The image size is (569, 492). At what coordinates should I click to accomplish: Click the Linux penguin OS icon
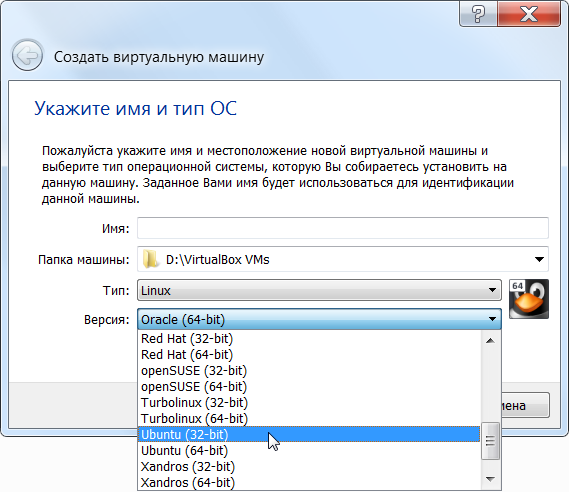point(529,299)
